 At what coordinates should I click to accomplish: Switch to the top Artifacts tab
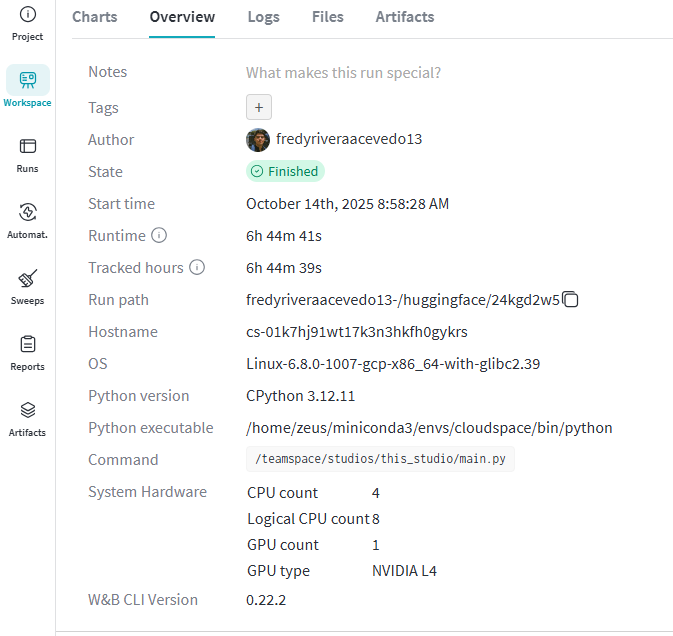(x=405, y=17)
